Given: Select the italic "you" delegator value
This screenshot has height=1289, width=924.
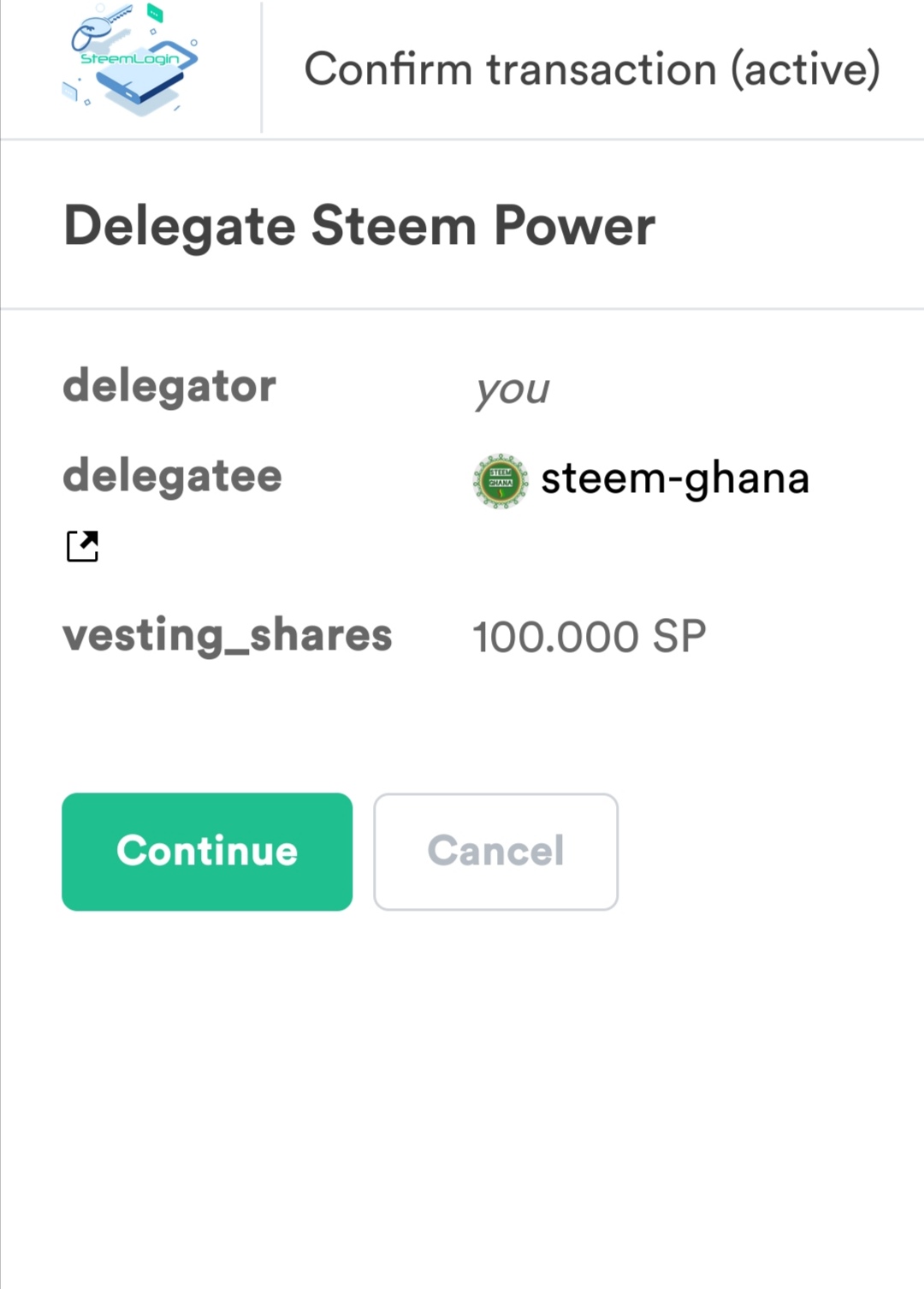Looking at the screenshot, I should [x=512, y=390].
